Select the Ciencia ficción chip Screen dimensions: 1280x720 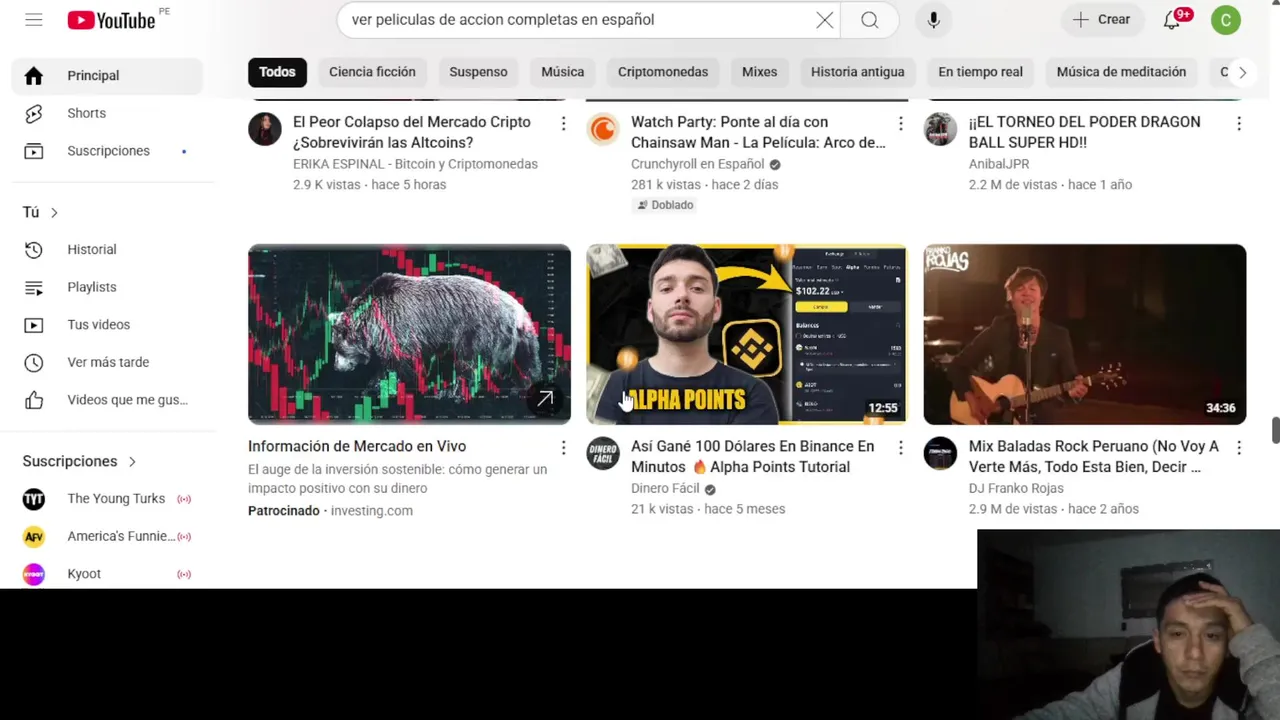(x=372, y=72)
